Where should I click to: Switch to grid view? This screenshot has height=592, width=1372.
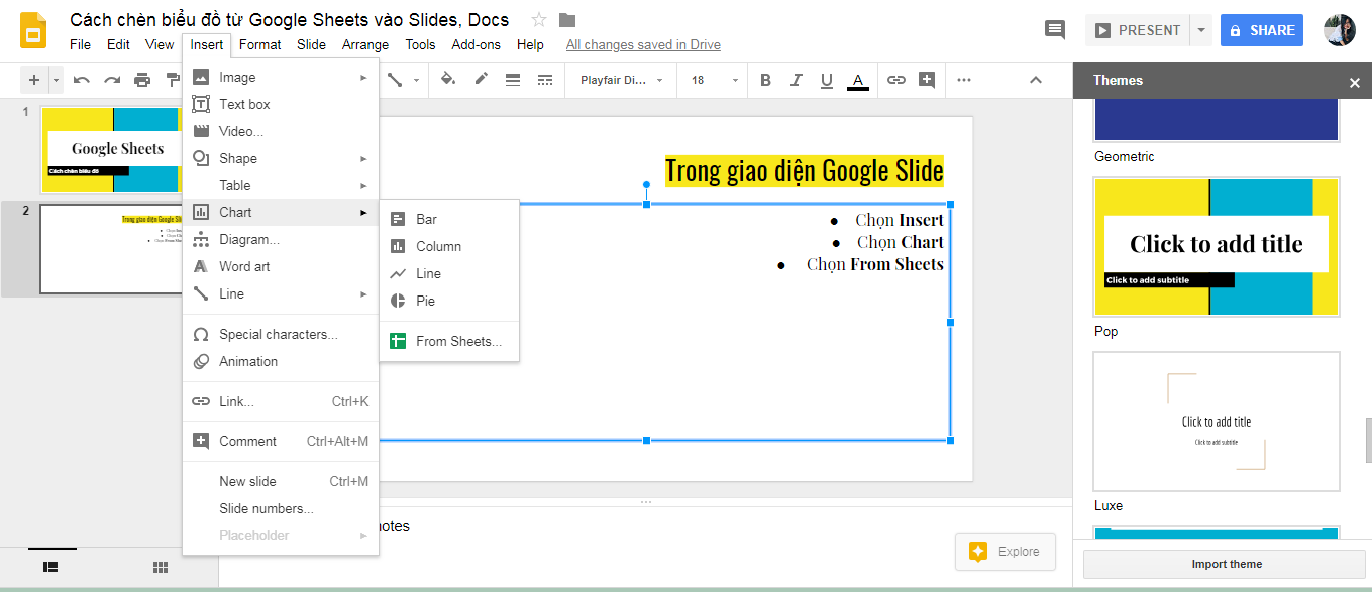pyautogui.click(x=160, y=567)
